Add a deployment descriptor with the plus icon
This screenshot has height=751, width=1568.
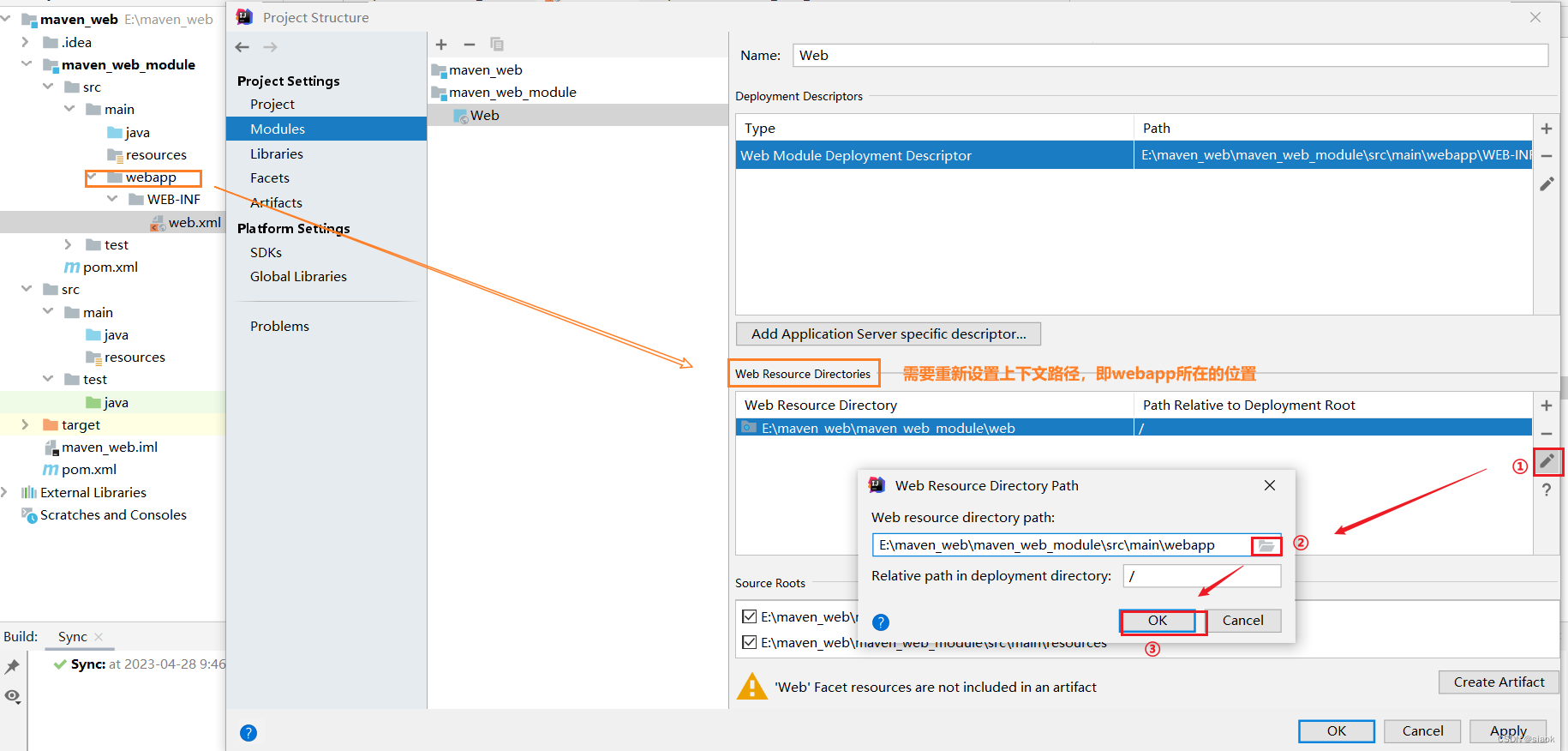1547,129
